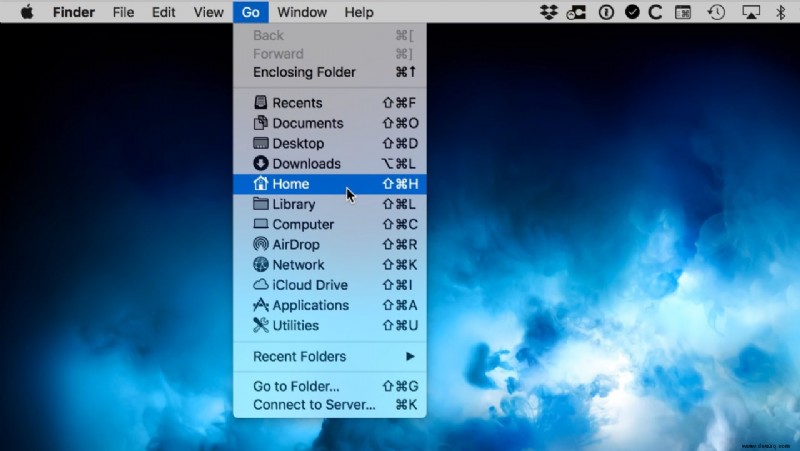Select Computer in the Go menu

(x=330, y=224)
